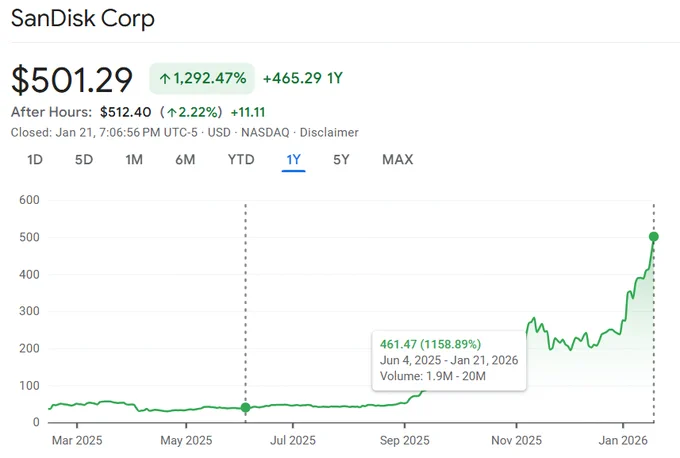Click the active 1Y range tab
Screen dimensions: 680x458
(294, 160)
